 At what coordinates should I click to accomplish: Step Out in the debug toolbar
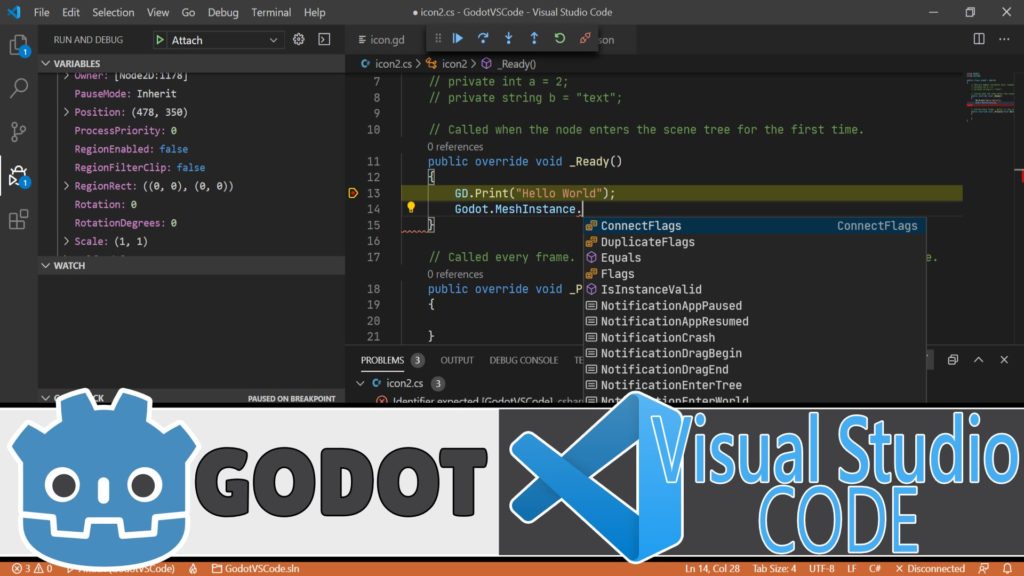coord(534,39)
